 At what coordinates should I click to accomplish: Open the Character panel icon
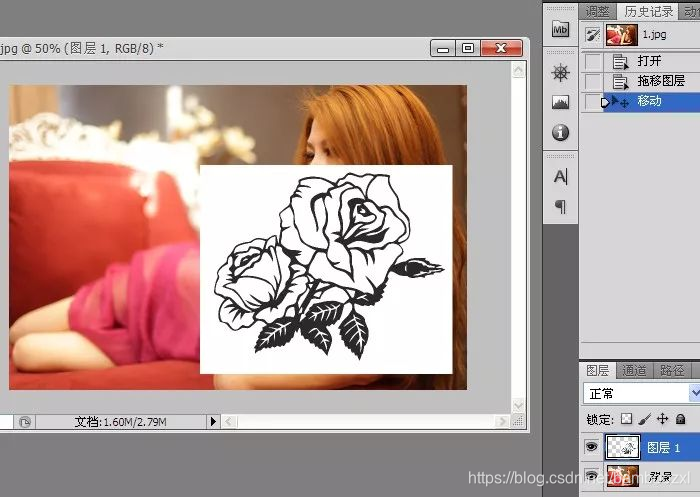pyautogui.click(x=560, y=177)
